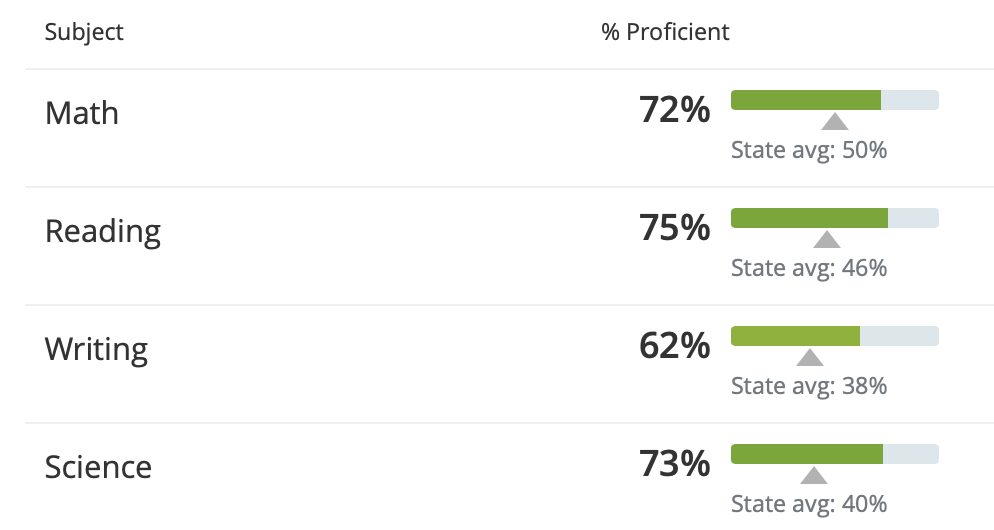The image size is (994, 530).
Task: Click the Science state average triangle marker
Action: click(x=814, y=476)
